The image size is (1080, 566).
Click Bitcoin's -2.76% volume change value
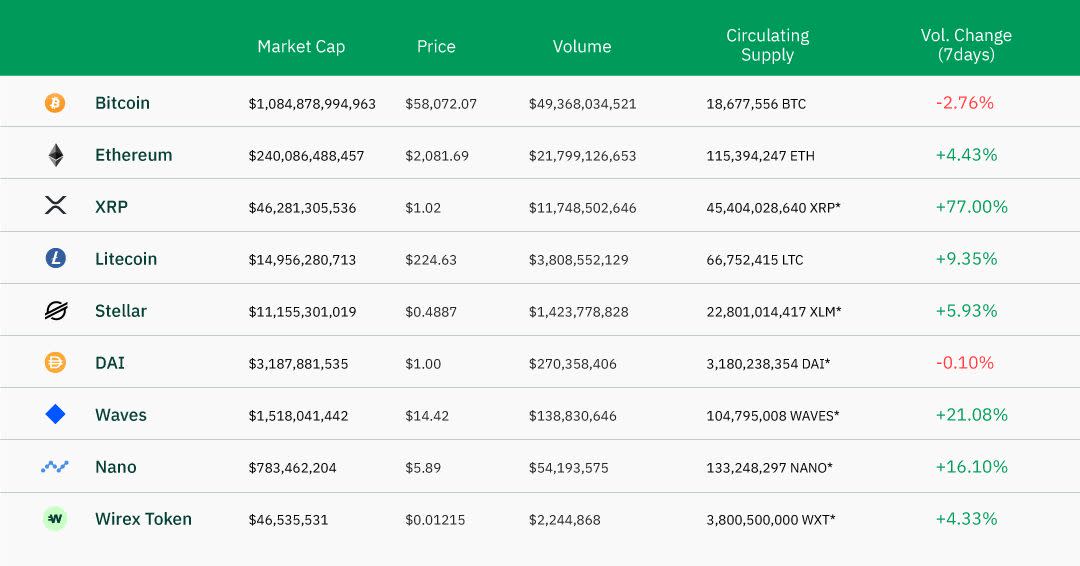[x=964, y=103]
